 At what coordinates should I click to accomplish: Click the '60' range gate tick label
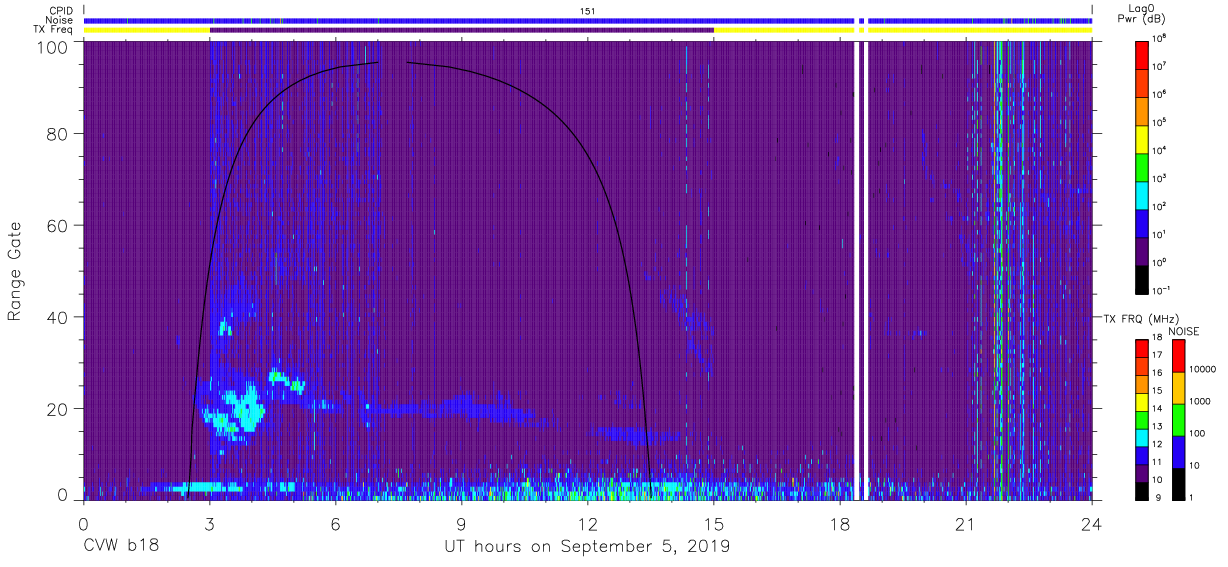(x=59, y=227)
